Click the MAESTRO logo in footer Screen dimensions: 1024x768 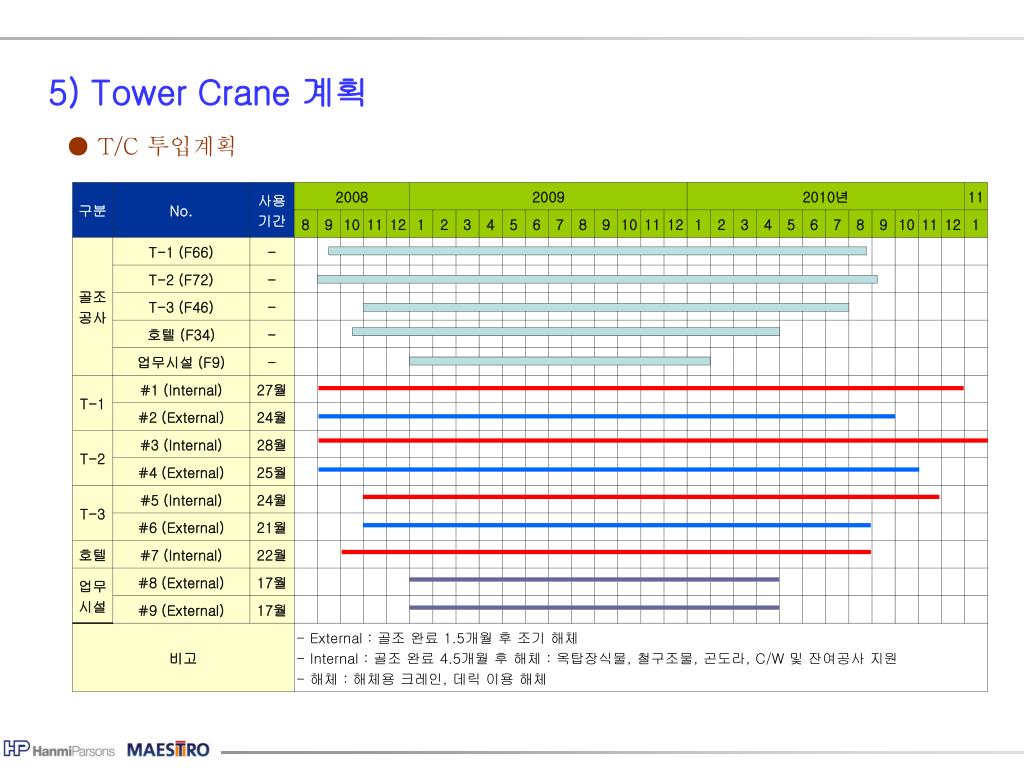168,749
